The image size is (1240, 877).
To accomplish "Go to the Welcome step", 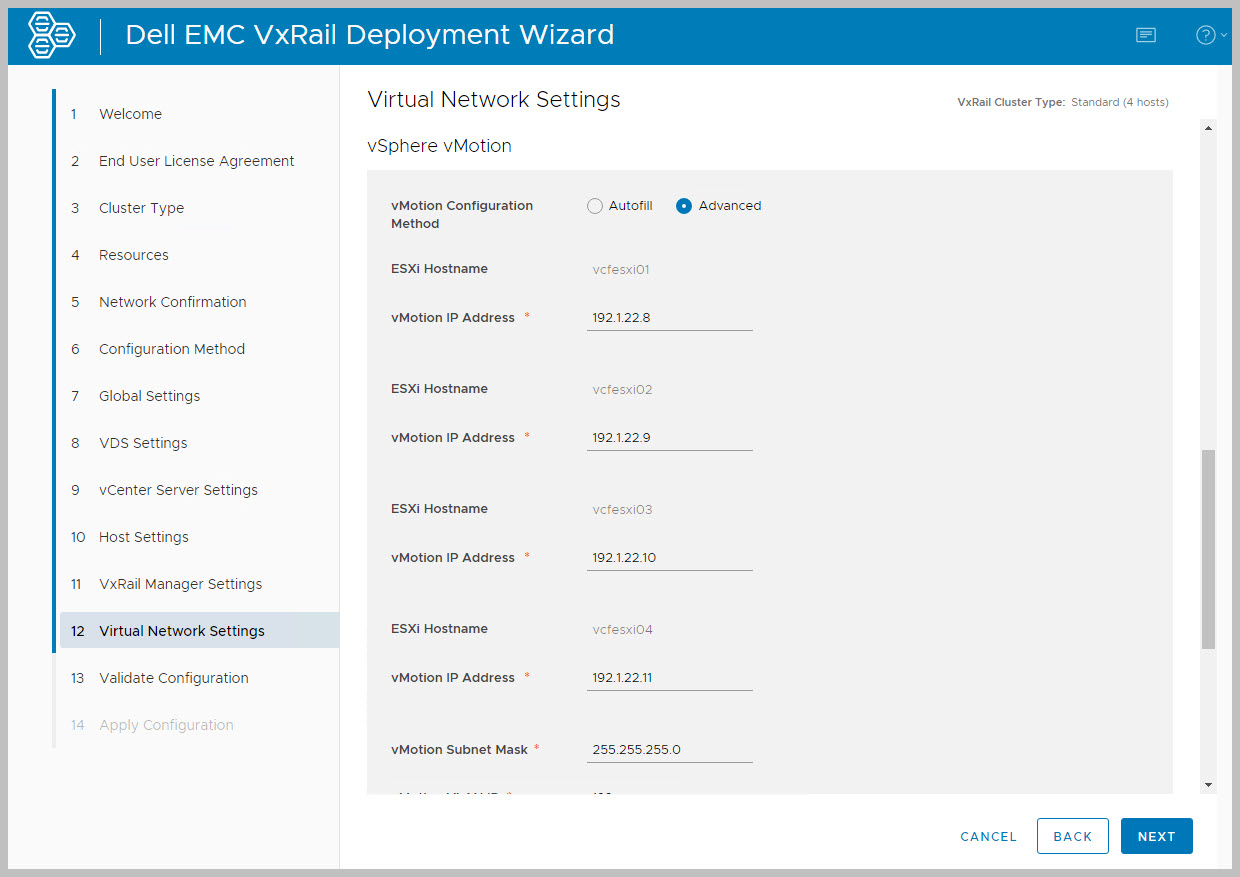I will 130,114.
